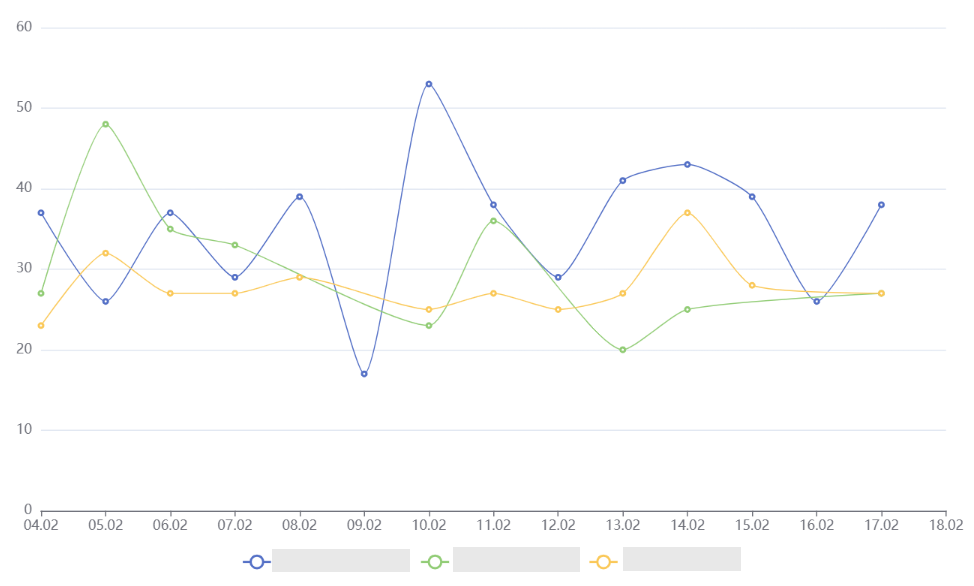Click the blue data point at 16.02

pos(816,301)
